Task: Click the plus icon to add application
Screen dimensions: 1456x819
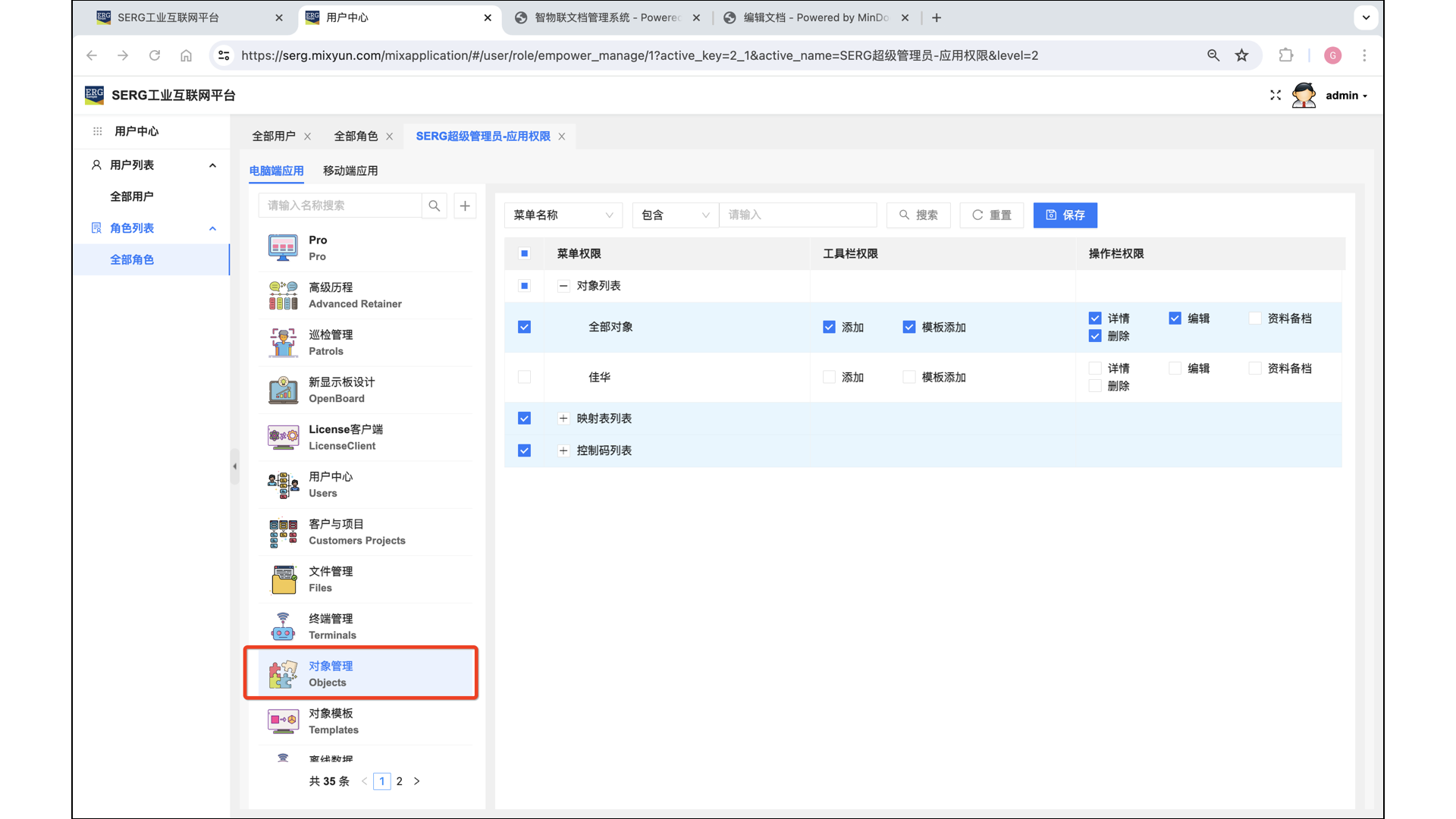Action: pos(465,206)
